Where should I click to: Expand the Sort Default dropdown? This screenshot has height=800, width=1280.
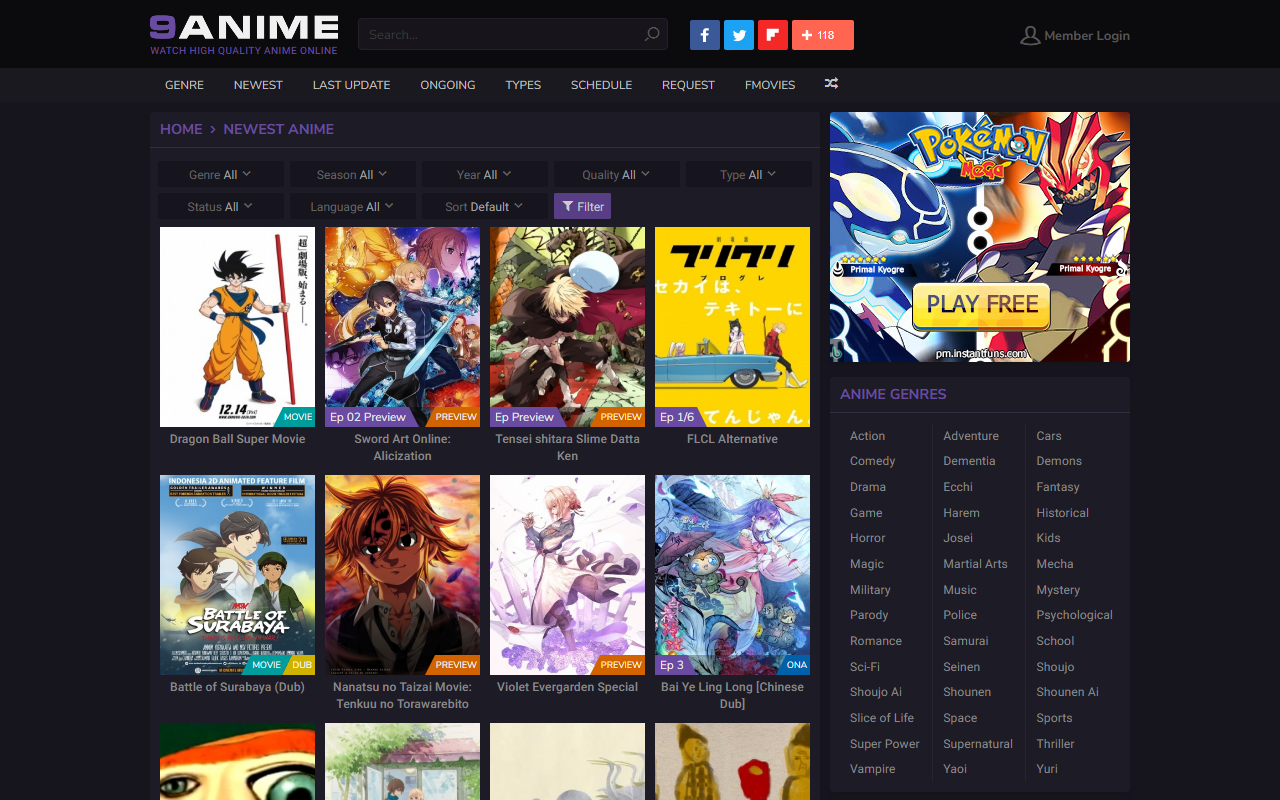pos(485,206)
